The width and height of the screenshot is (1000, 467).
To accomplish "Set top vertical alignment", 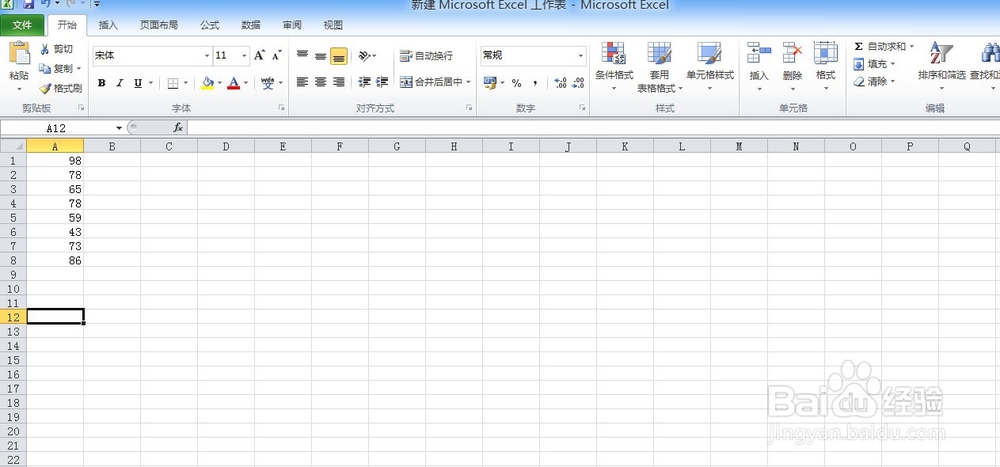I will [302, 56].
